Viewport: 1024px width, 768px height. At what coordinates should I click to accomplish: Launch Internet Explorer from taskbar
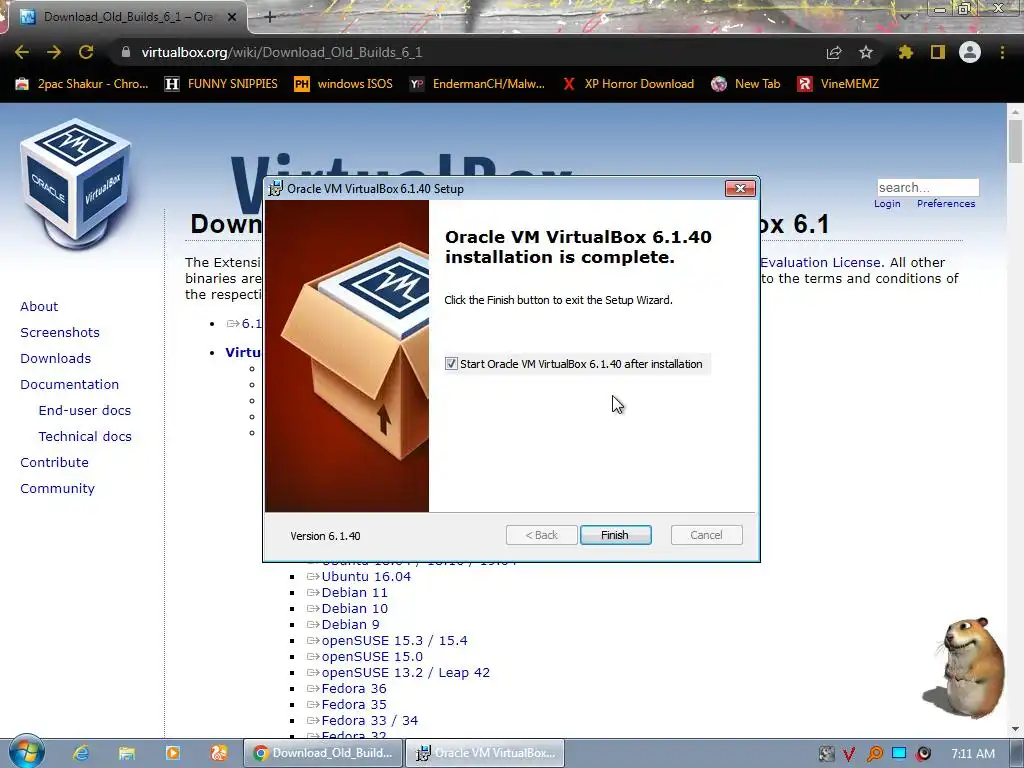pyautogui.click(x=81, y=753)
